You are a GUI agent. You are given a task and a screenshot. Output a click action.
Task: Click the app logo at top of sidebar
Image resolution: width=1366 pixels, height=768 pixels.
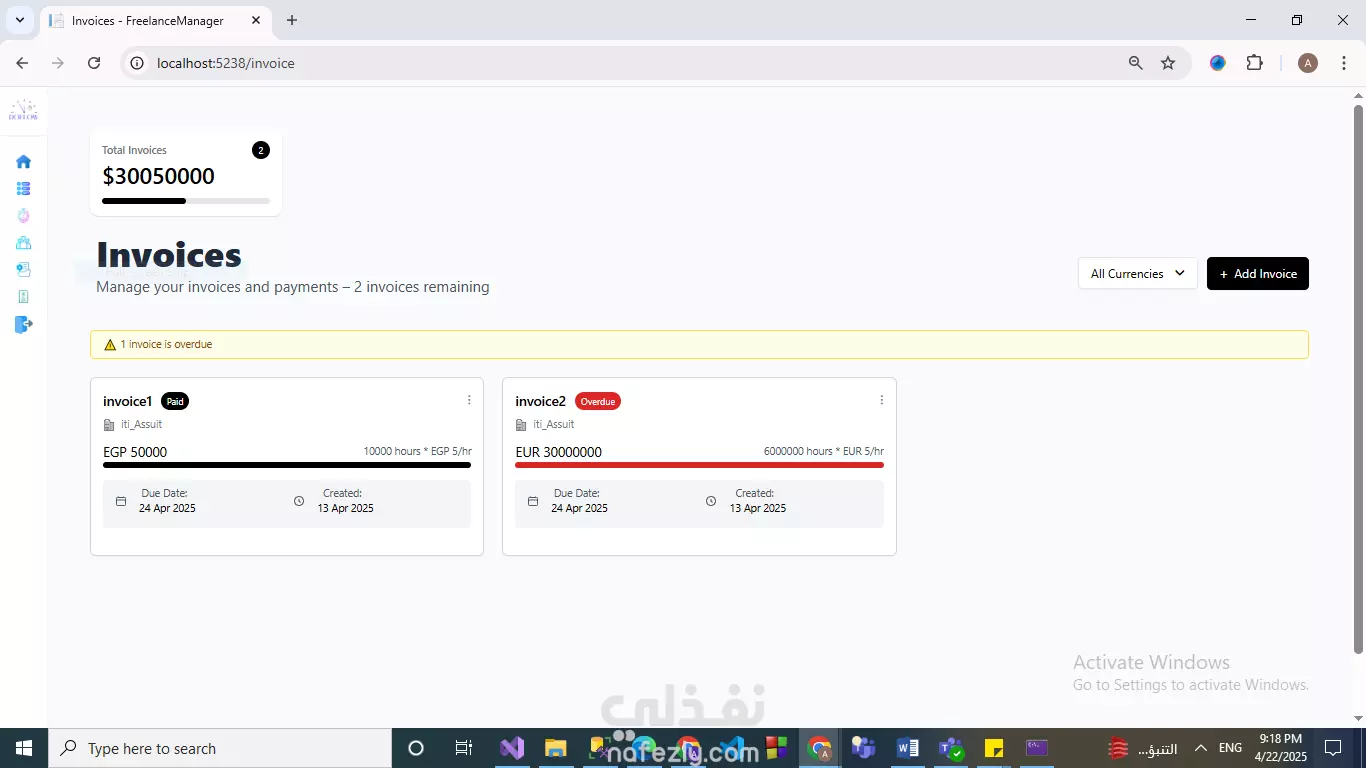coord(23,110)
